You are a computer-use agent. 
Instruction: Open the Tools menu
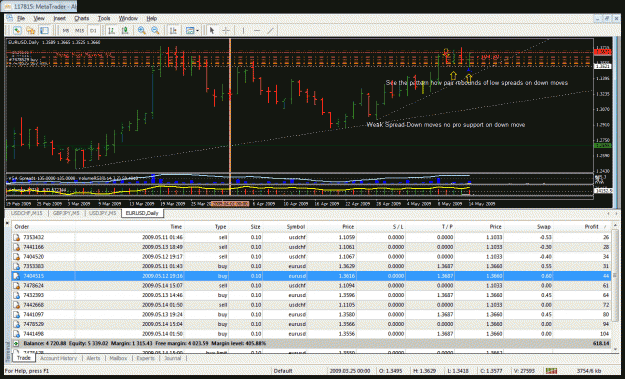(104, 18)
